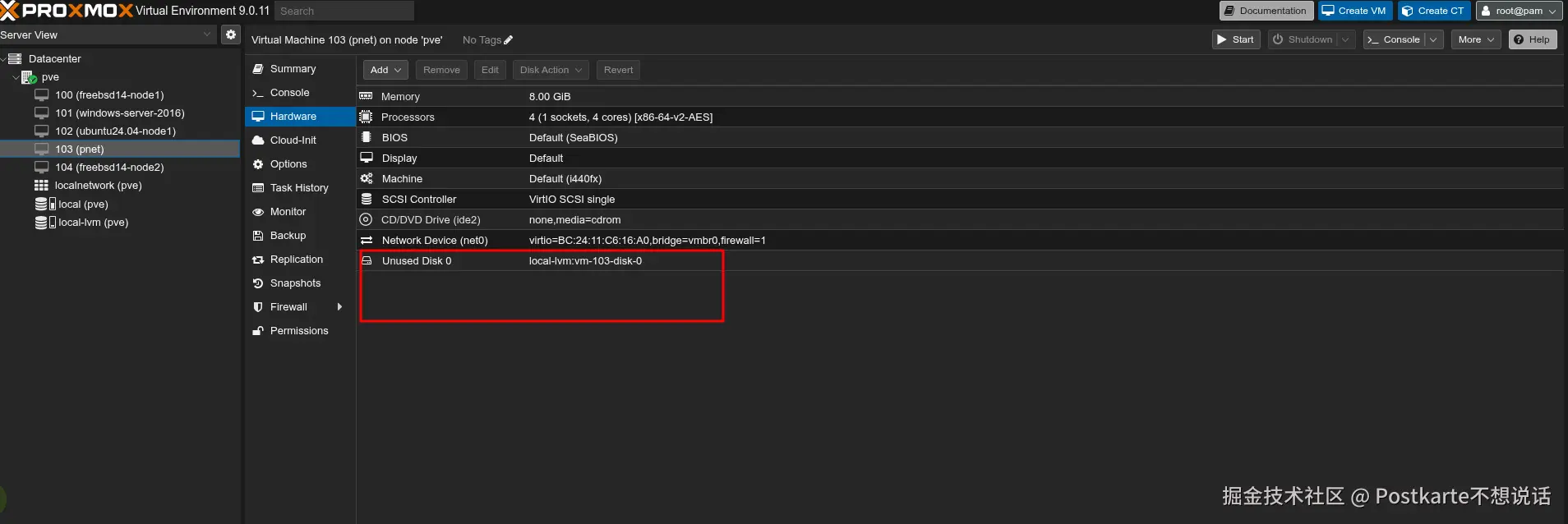Click the Backup floppy icon
The height and width of the screenshot is (524, 1568).
click(x=258, y=236)
